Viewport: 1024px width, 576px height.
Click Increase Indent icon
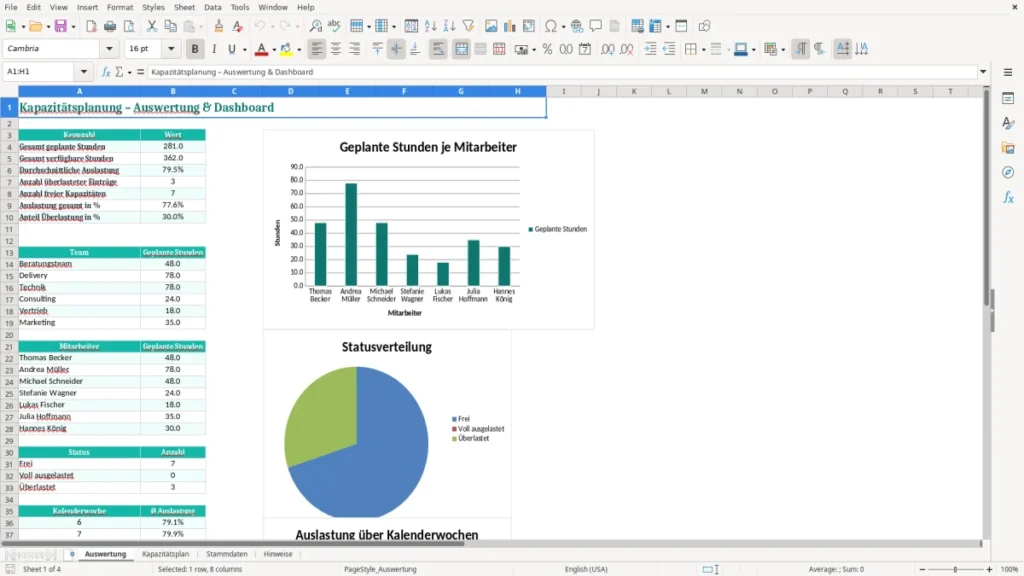(650, 49)
